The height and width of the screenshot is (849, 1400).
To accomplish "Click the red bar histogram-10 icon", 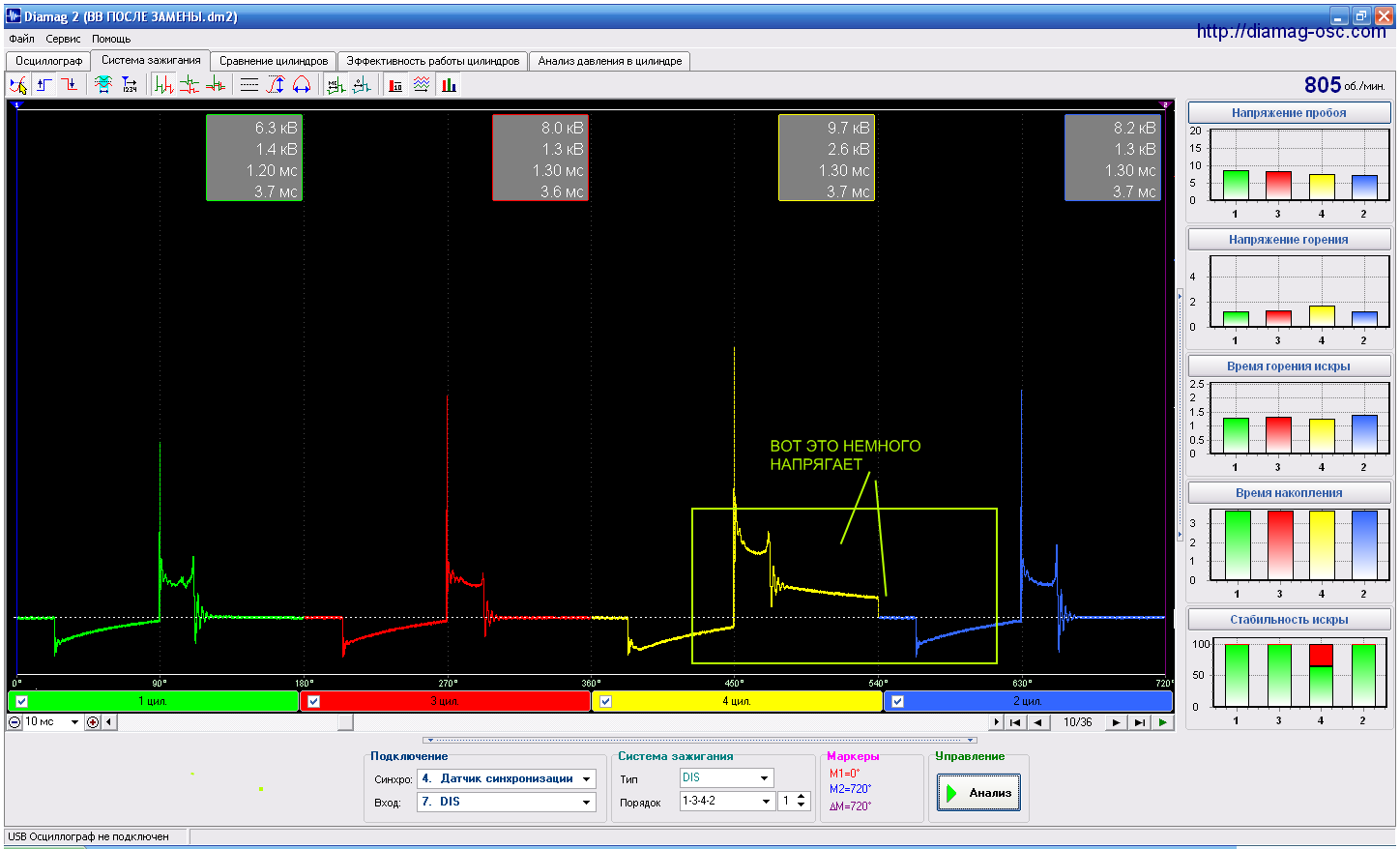I will [x=395, y=85].
